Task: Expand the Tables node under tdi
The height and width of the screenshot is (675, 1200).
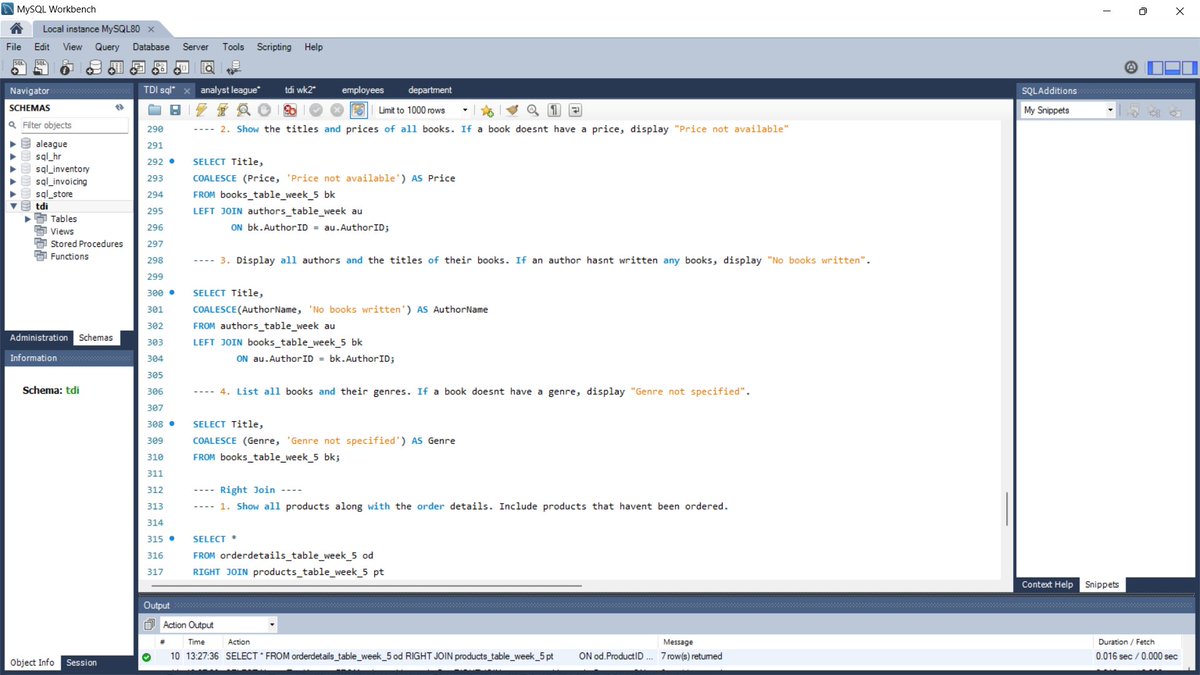Action: 28,219
